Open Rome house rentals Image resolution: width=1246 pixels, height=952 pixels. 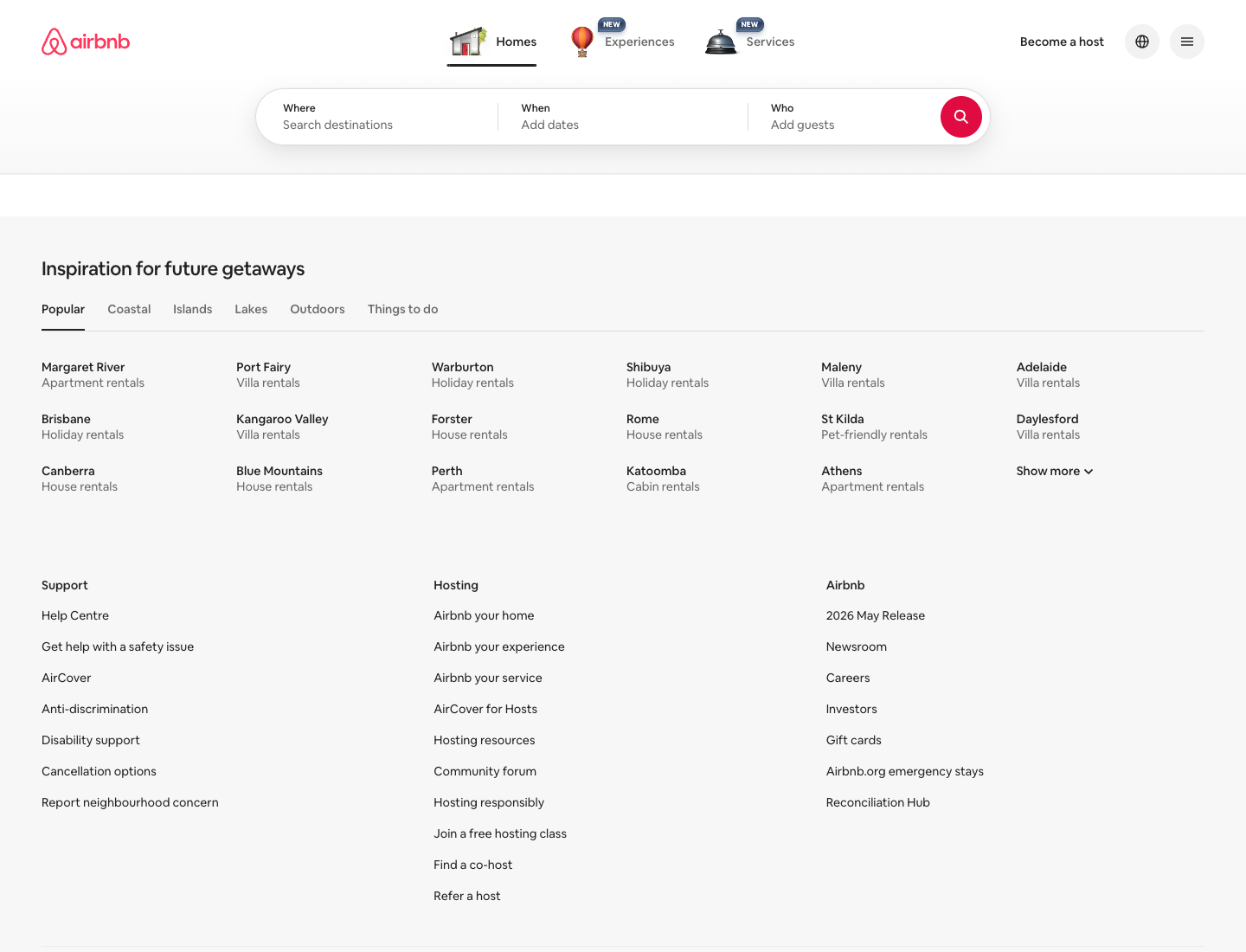click(x=665, y=427)
